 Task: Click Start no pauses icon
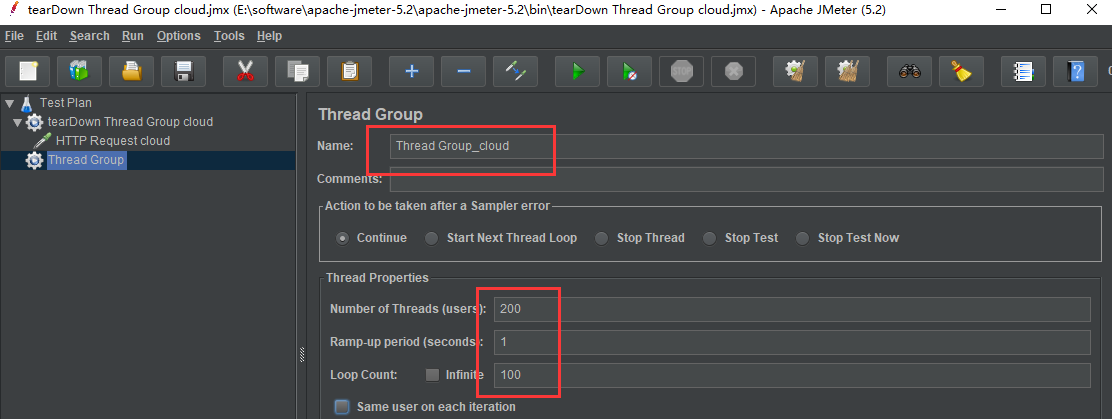pyautogui.click(x=629, y=71)
